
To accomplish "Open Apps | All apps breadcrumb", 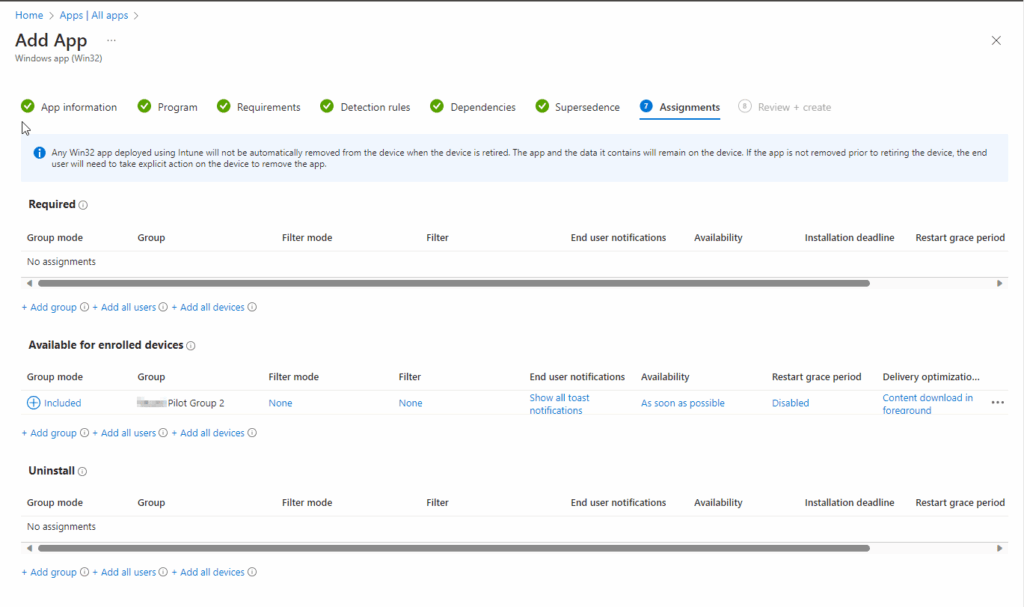I will (94, 15).
